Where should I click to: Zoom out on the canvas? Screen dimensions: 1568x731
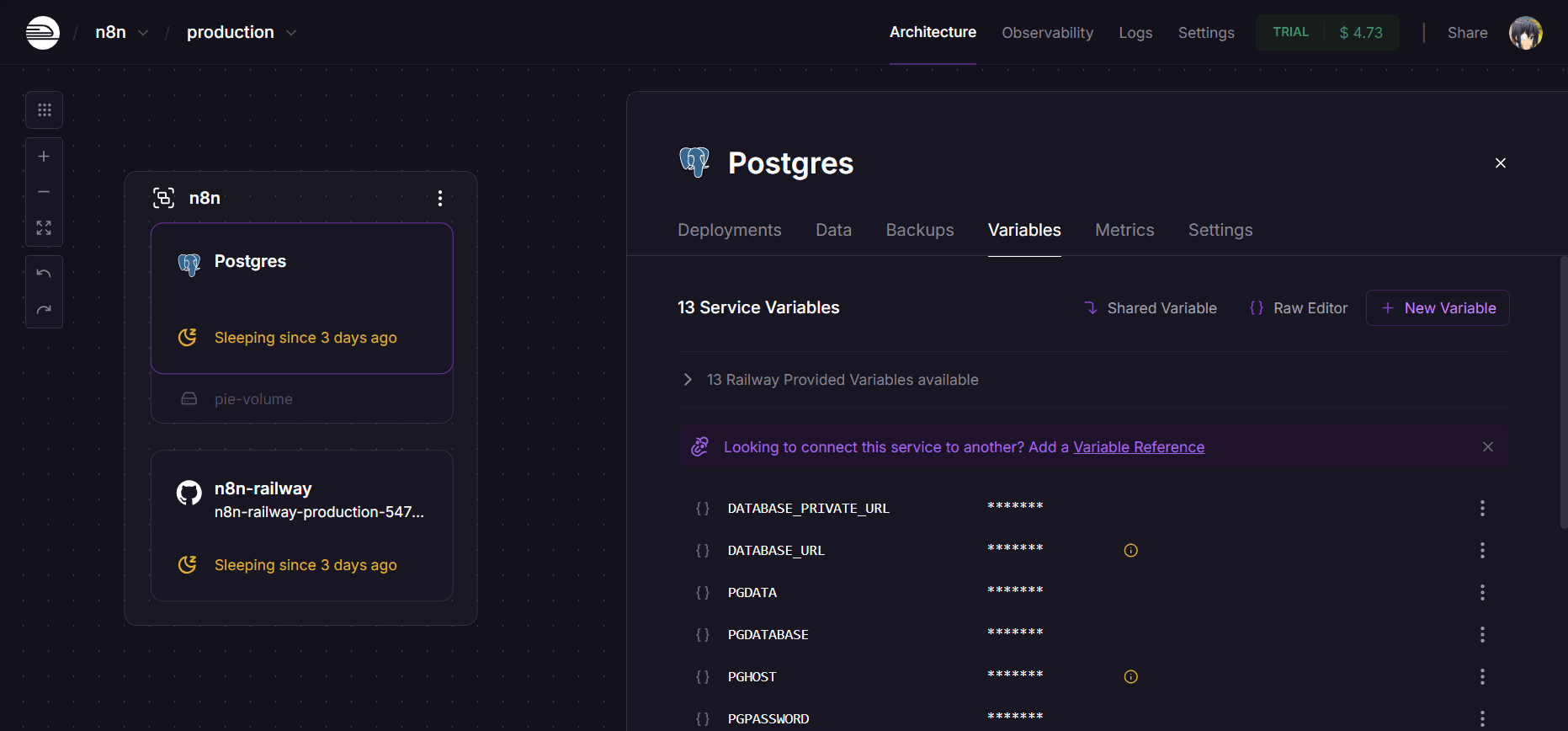(44, 192)
